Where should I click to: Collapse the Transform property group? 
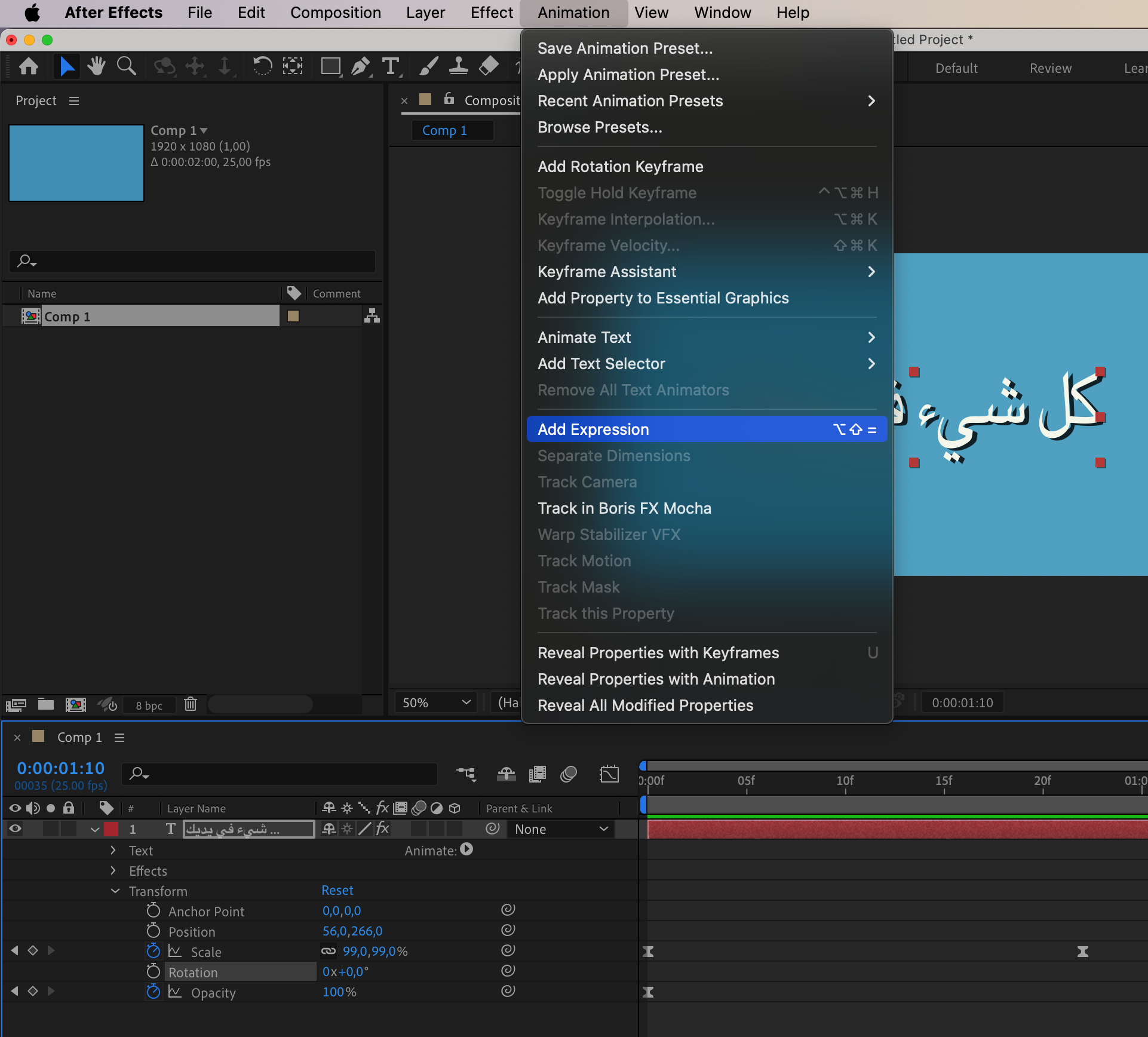pos(115,891)
